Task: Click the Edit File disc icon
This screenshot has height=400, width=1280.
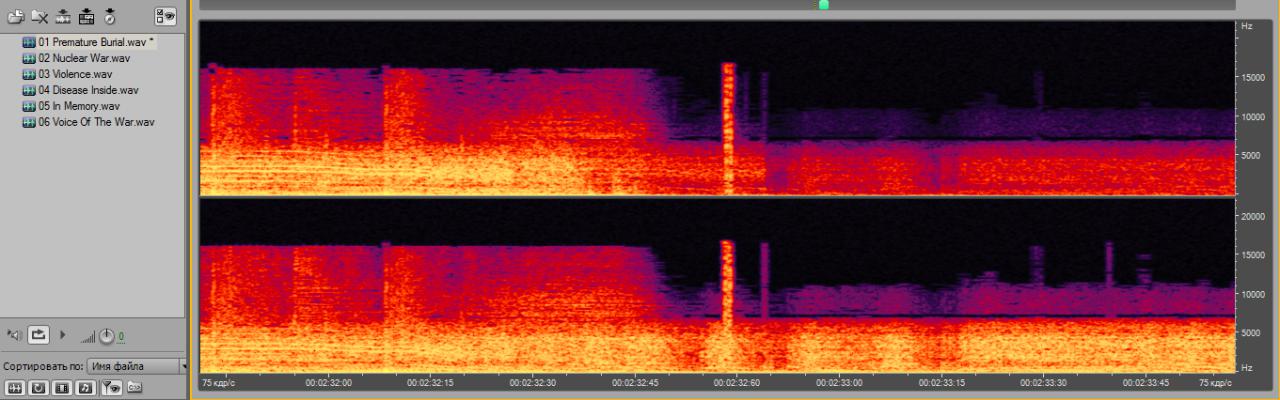Action: [109, 16]
